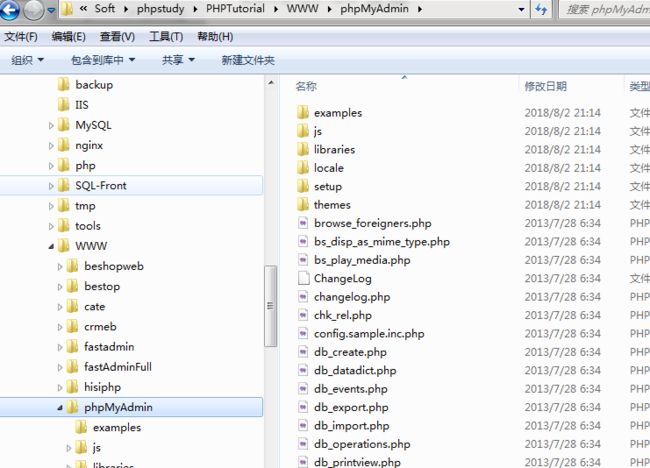Select examples folder icon in file list

303,112
